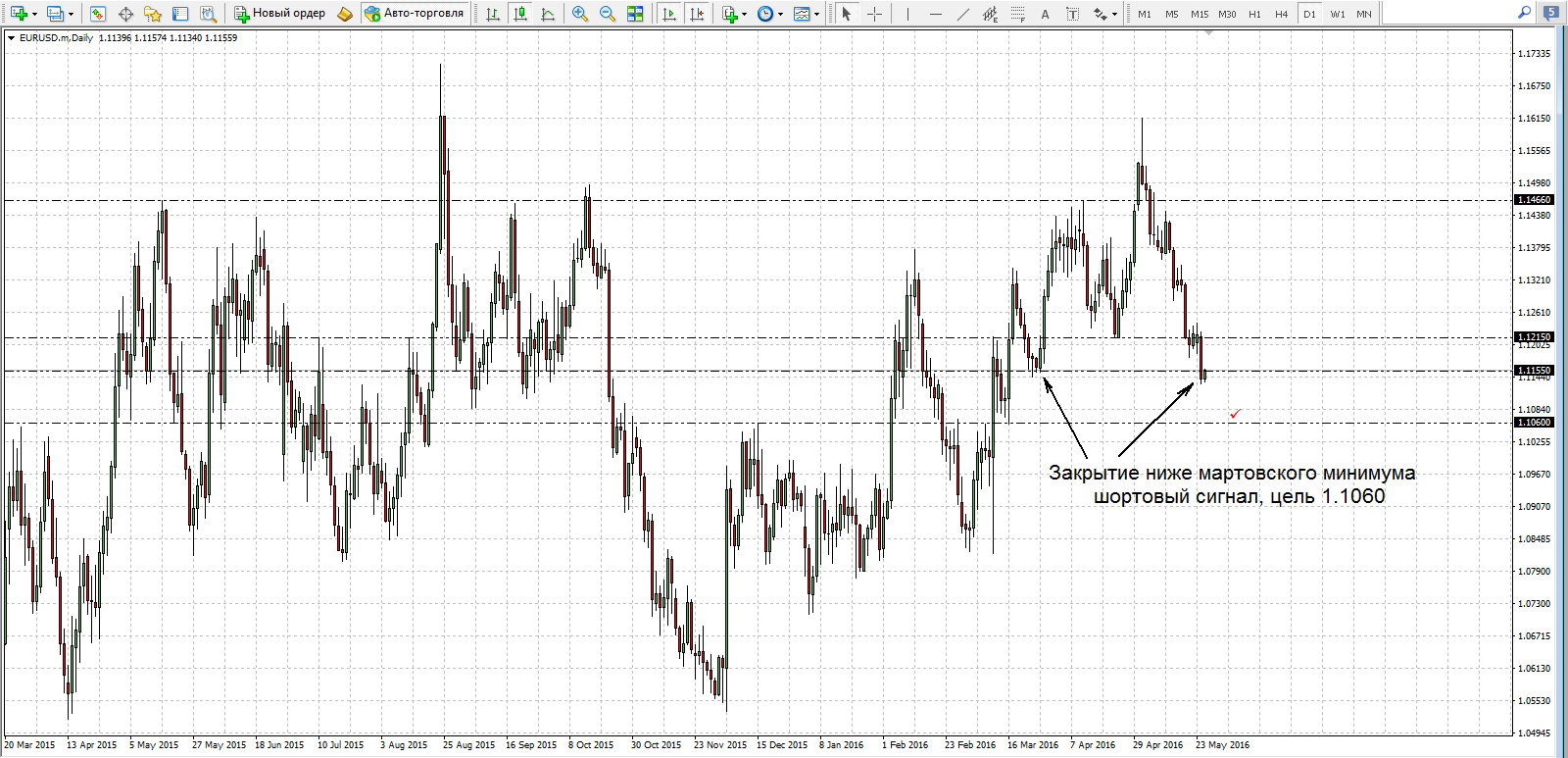Image resolution: width=1568 pixels, height=758 pixels.
Task: Switch chart to Bar Chart mode
Action: tap(492, 14)
